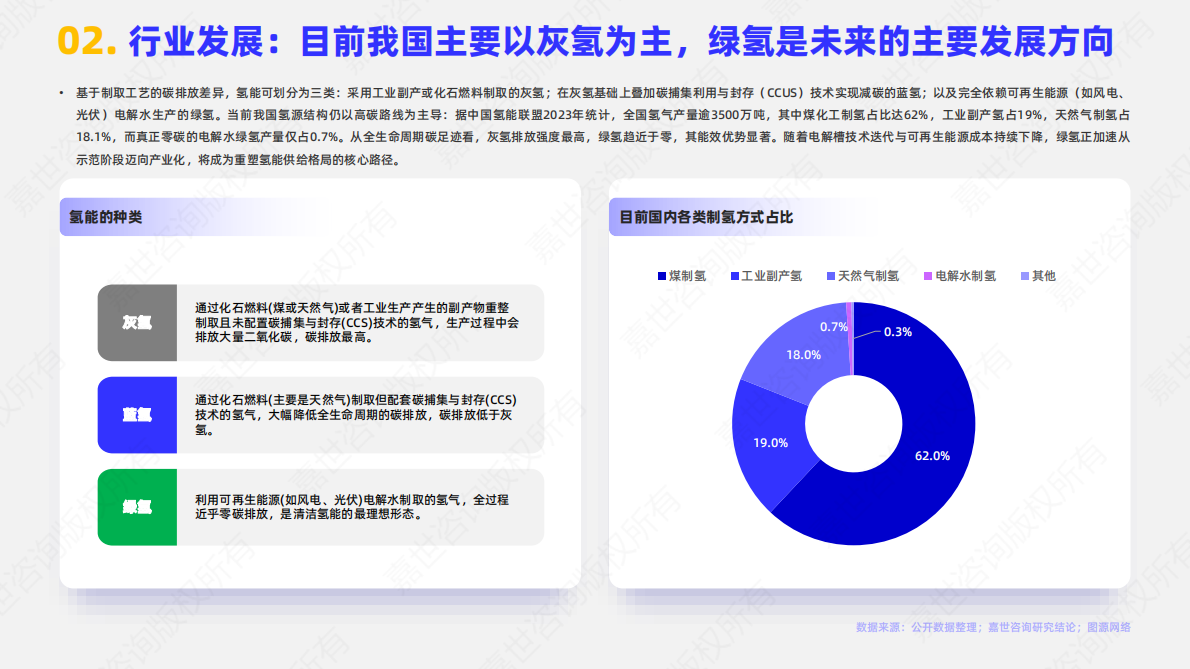Click the blue 蓝氢 label block

137,415
